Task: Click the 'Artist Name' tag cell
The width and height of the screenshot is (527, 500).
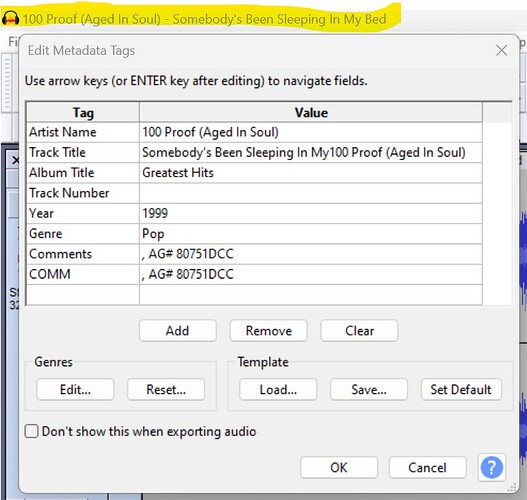Action: pyautogui.click(x=83, y=132)
